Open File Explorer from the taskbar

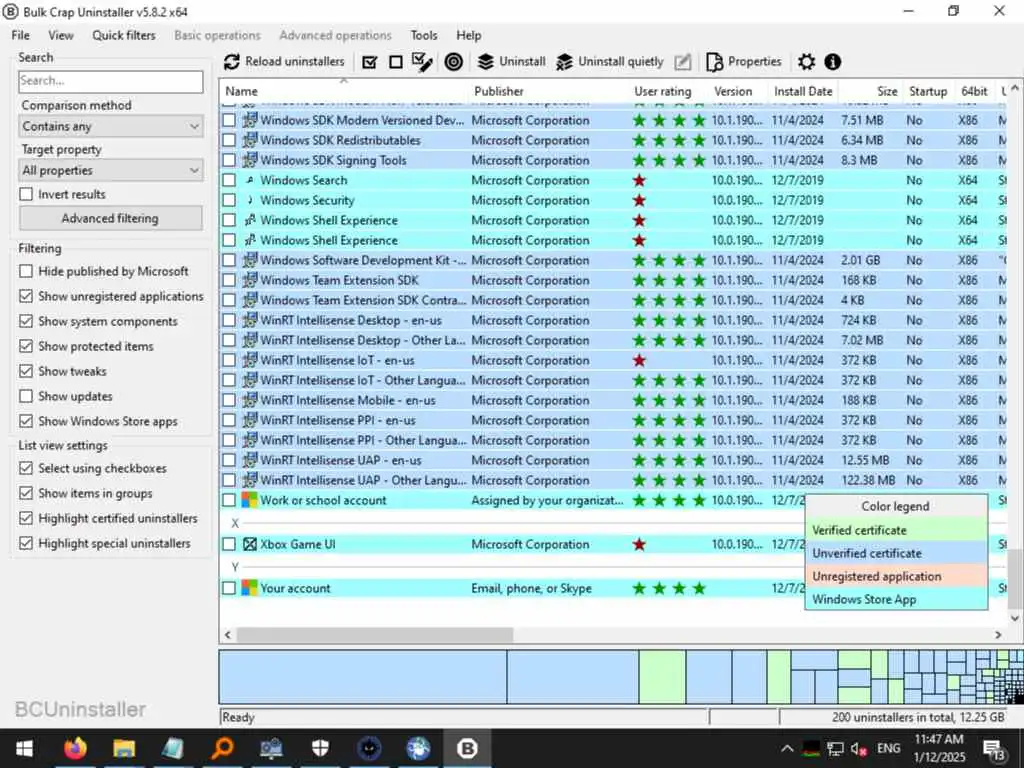tap(123, 748)
